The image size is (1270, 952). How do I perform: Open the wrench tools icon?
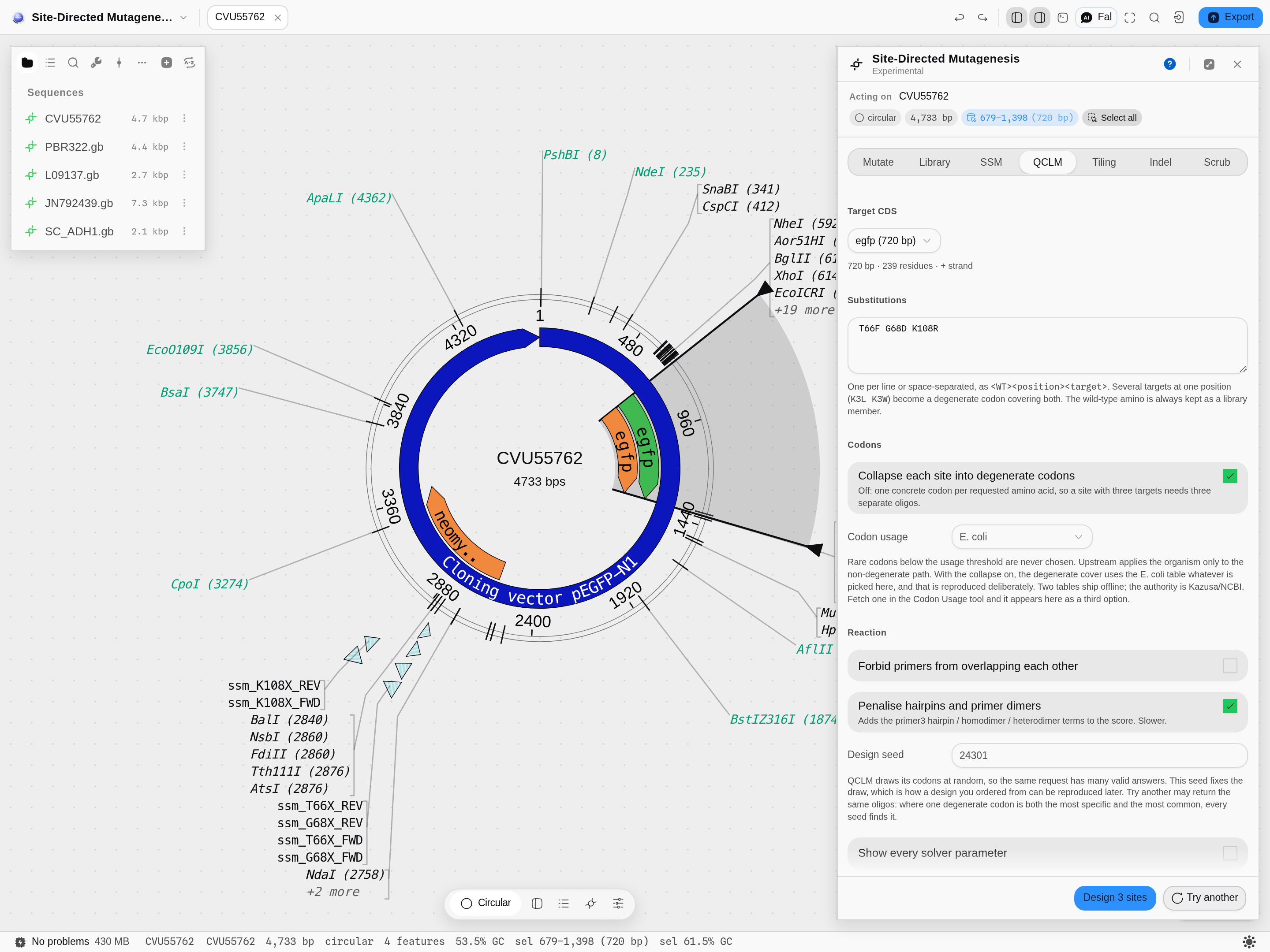96,63
